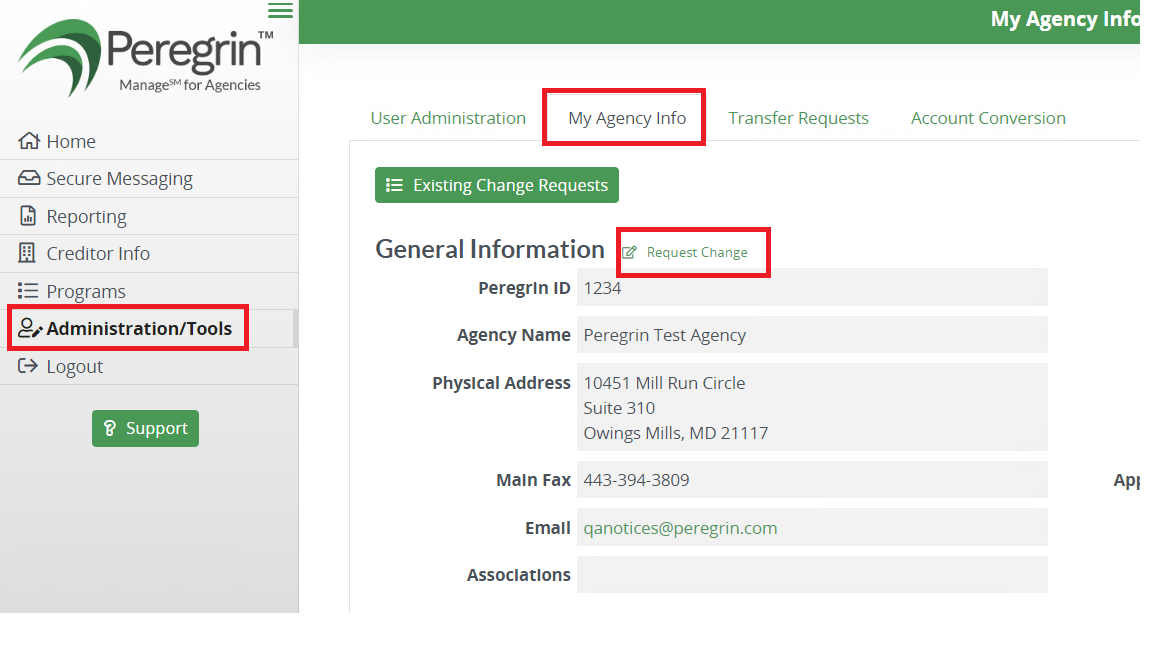Click the Main Fax label
The width and height of the screenshot is (1152, 648).
pos(533,480)
